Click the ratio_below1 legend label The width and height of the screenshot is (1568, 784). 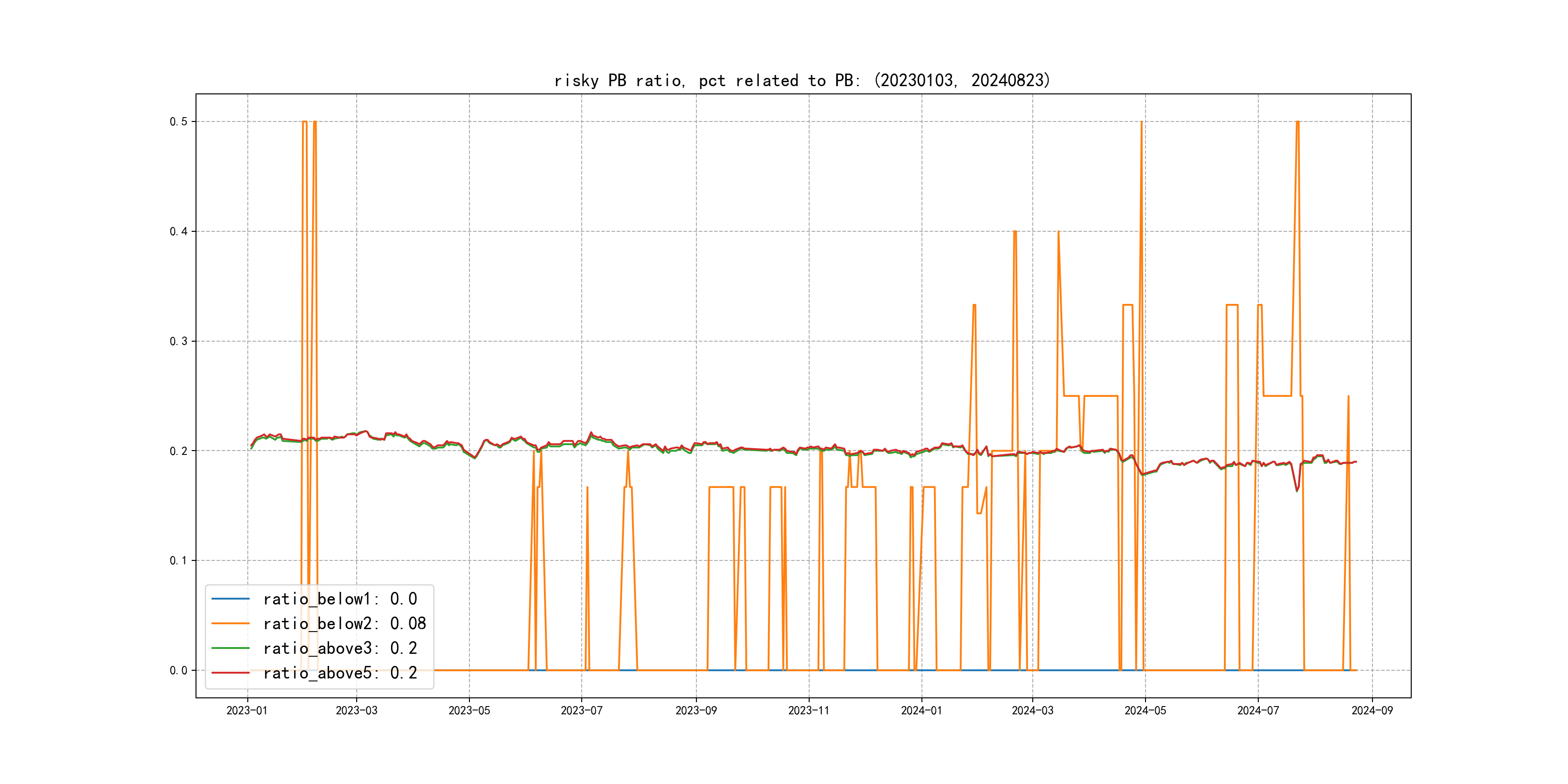pos(340,599)
